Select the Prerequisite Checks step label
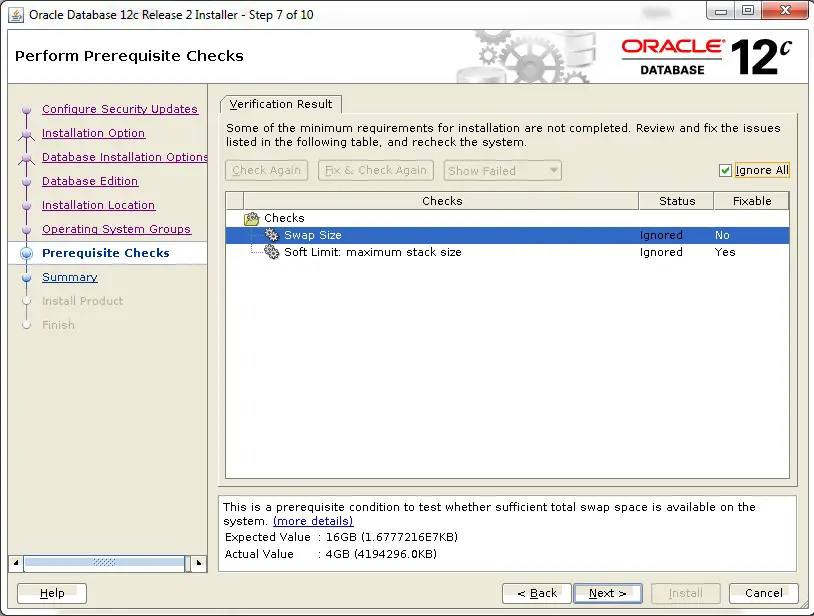Image resolution: width=814 pixels, height=616 pixels. point(106,253)
